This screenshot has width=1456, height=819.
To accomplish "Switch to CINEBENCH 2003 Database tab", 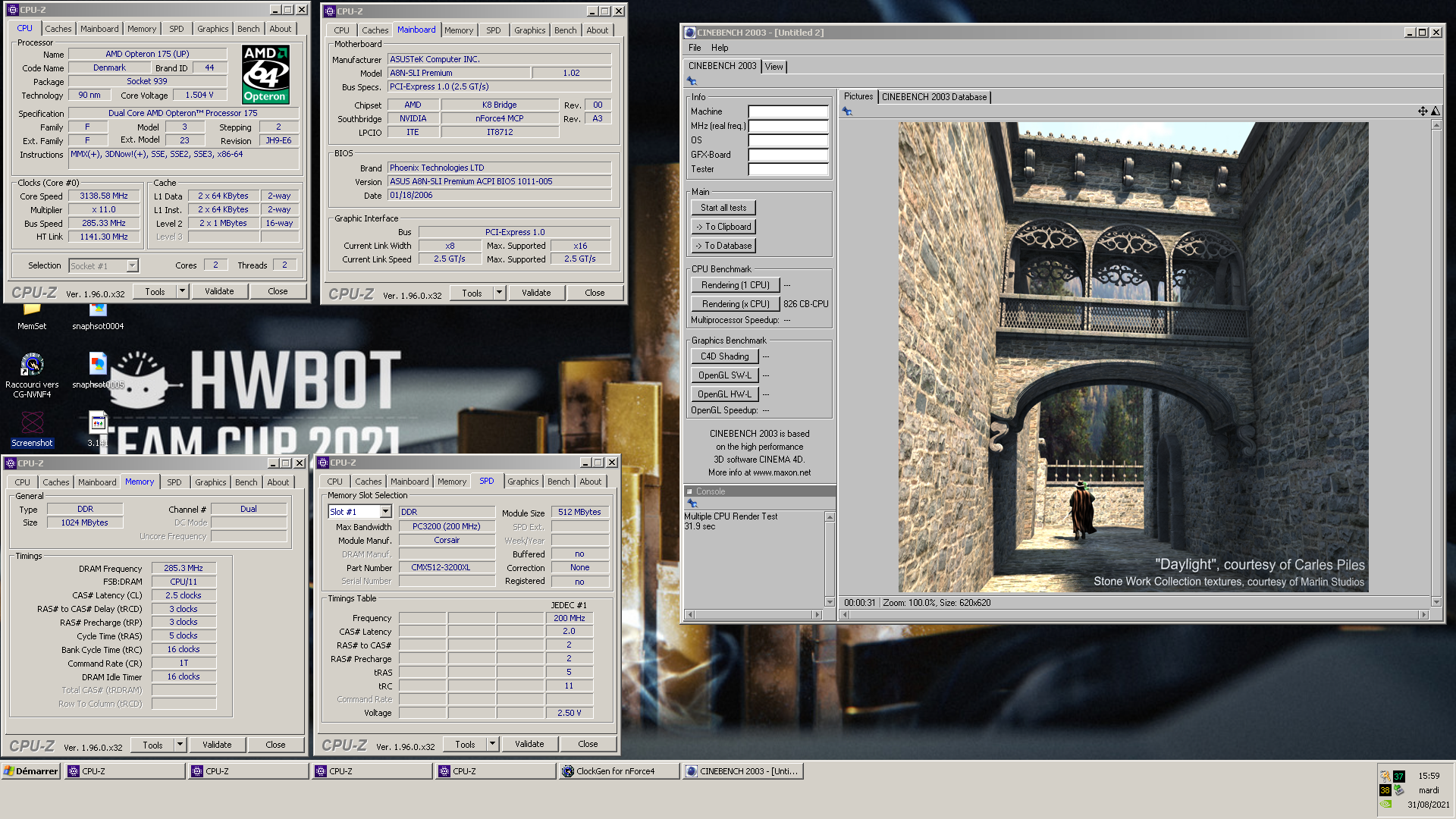I will tap(934, 97).
